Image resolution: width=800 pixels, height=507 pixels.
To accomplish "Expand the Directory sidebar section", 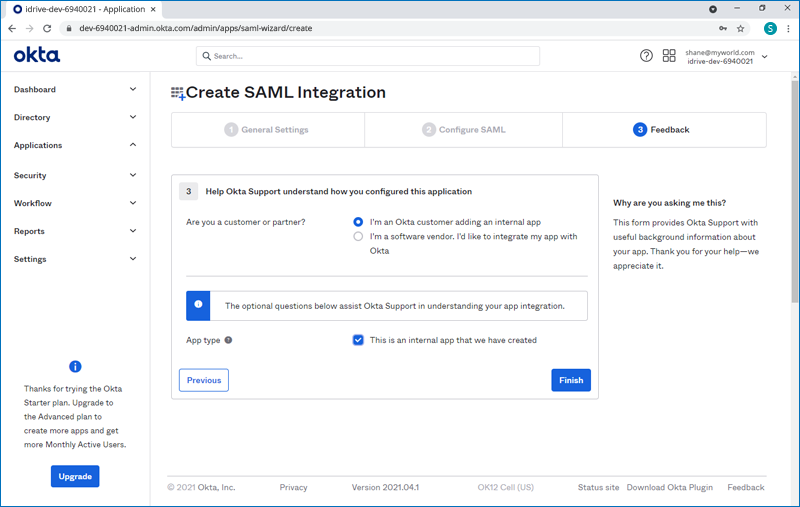I will click(75, 117).
